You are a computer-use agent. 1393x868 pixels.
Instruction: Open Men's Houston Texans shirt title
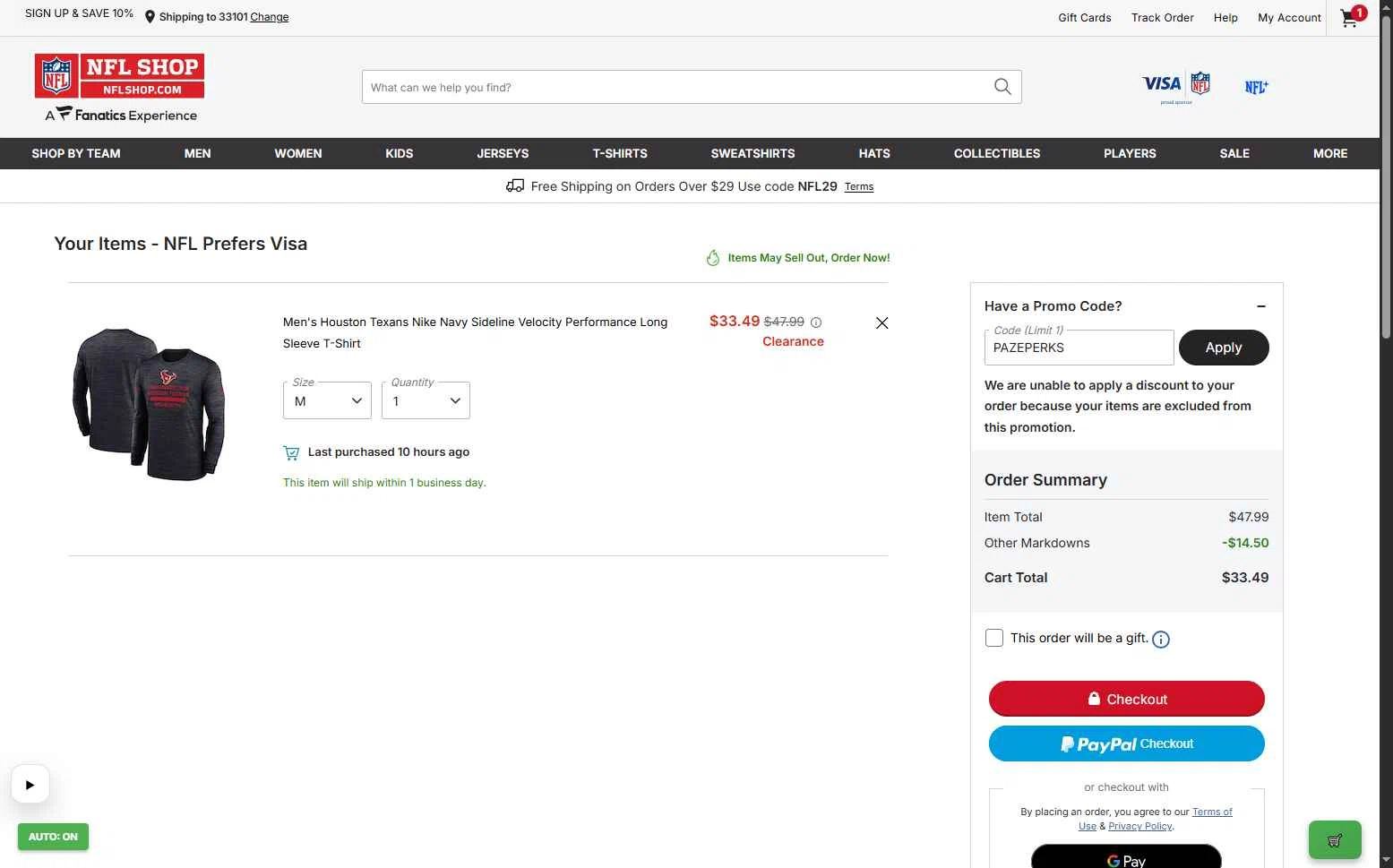click(475, 332)
